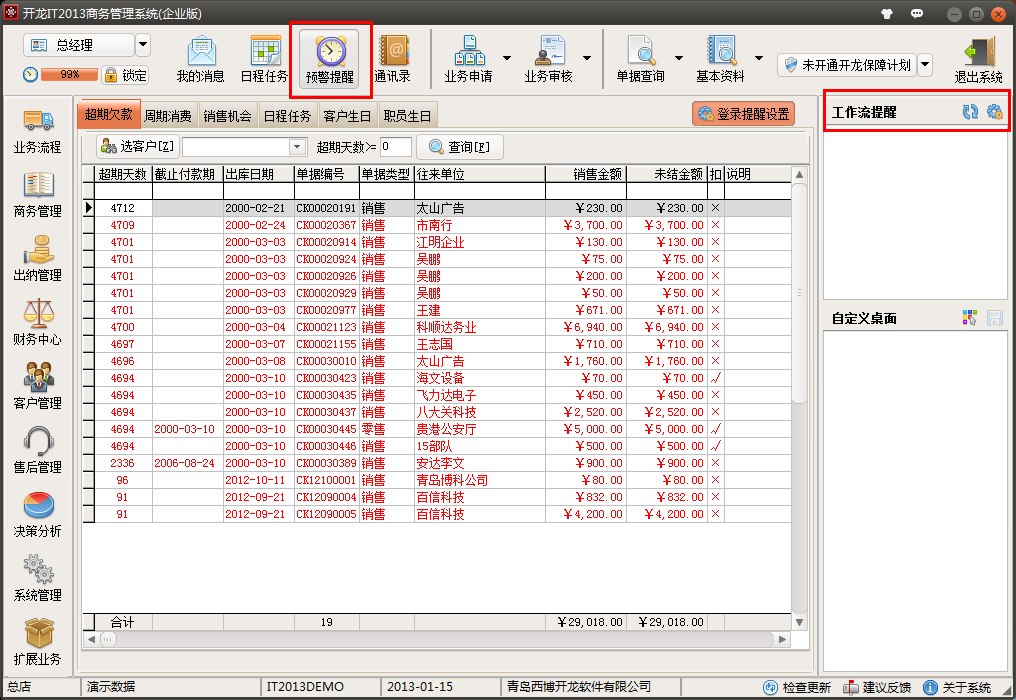Expand 基本资料 dropdown arrow
Viewport: 1016px width, 700px height.
click(759, 58)
